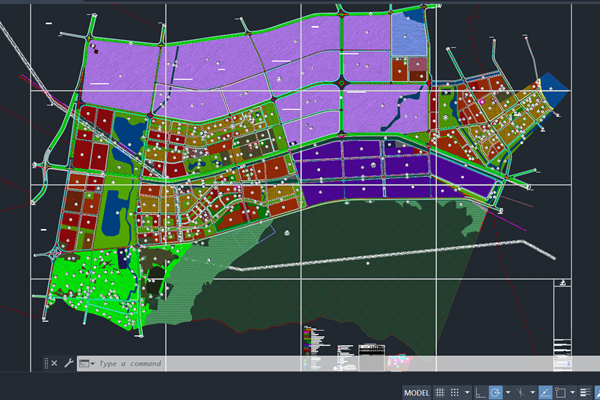Toggle Ortho mode in the status bar

click(481, 392)
